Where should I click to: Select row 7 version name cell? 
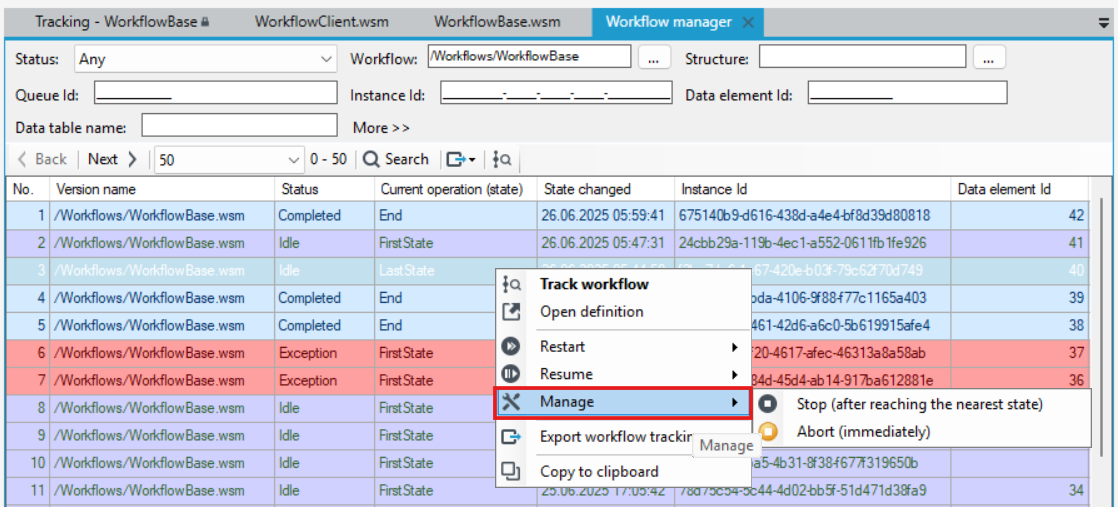click(x=162, y=380)
